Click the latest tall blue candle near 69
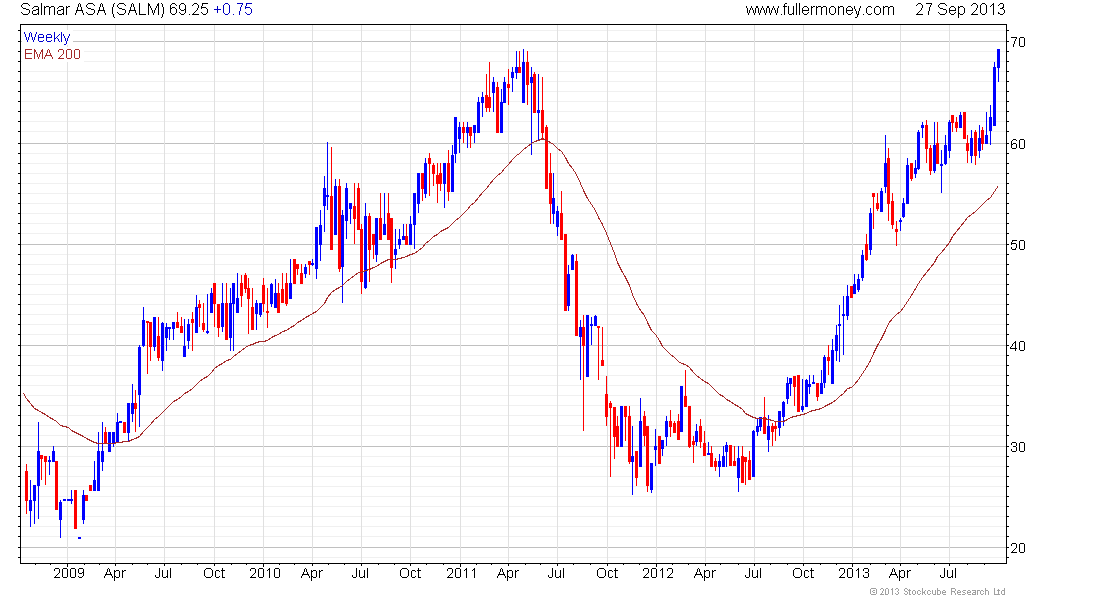Screen dimensions: 1100x600 click(998, 66)
